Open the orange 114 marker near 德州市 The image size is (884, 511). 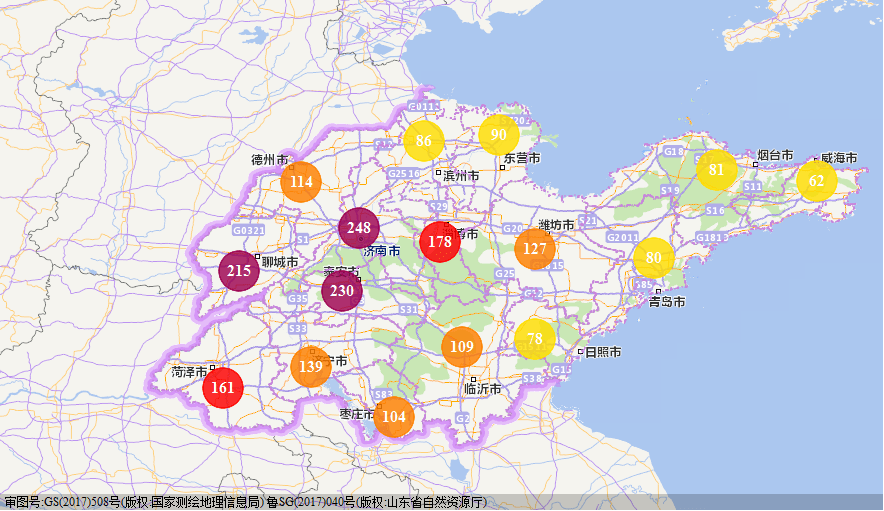301,182
